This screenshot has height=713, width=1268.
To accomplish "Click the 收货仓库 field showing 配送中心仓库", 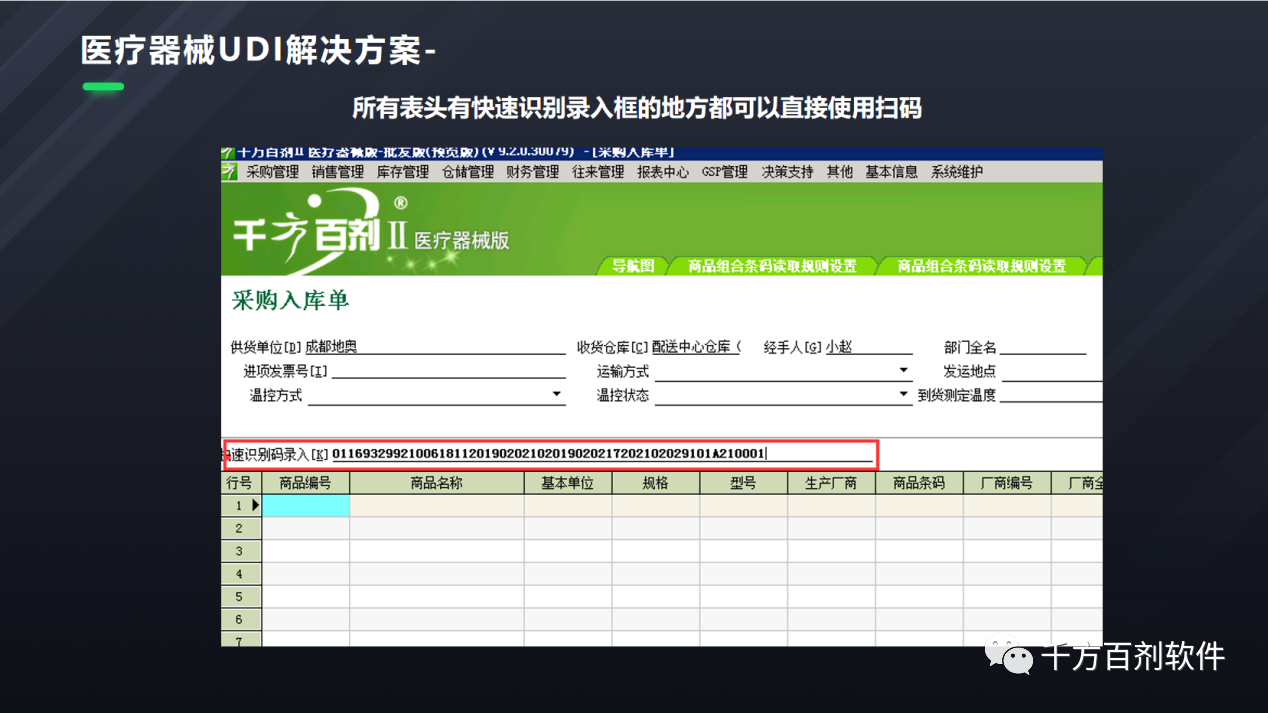I will (x=696, y=347).
